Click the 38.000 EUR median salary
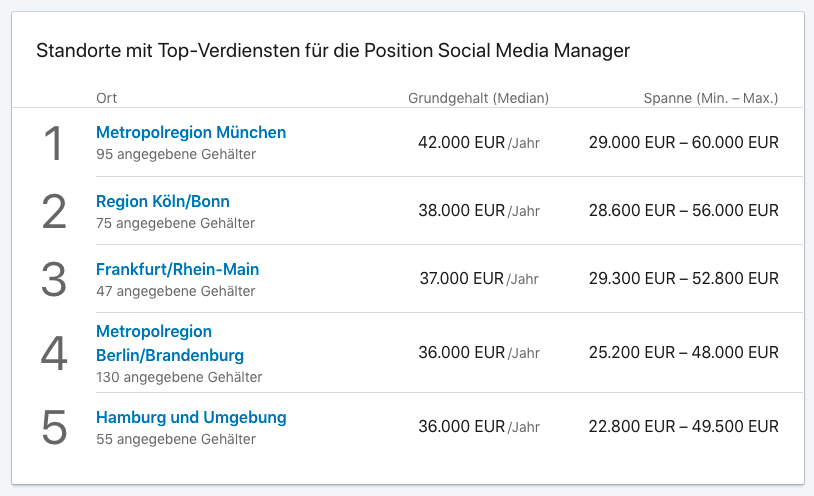Screen dimensions: 814x496 pos(462,210)
